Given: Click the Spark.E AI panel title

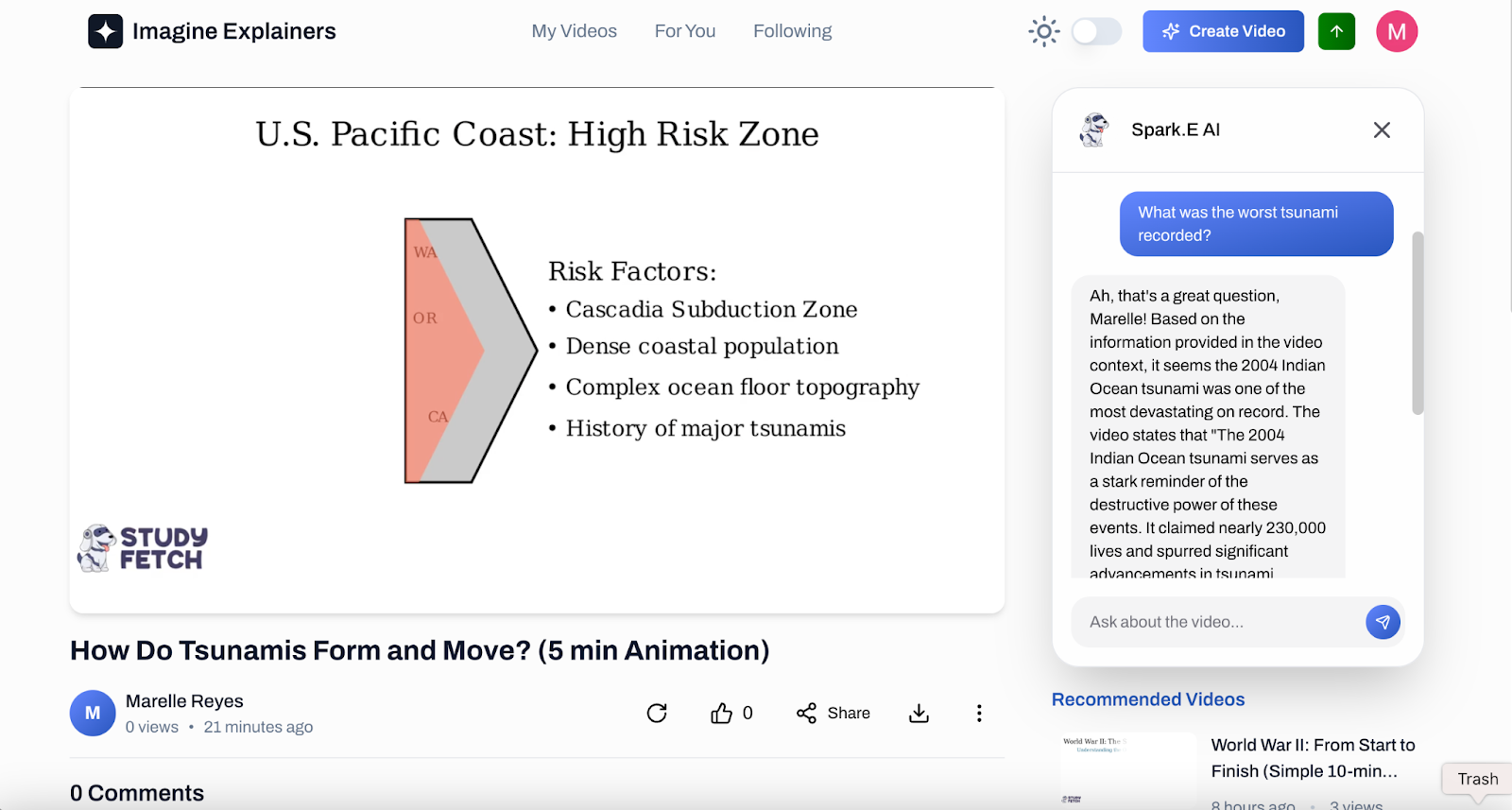Looking at the screenshot, I should [x=1176, y=130].
